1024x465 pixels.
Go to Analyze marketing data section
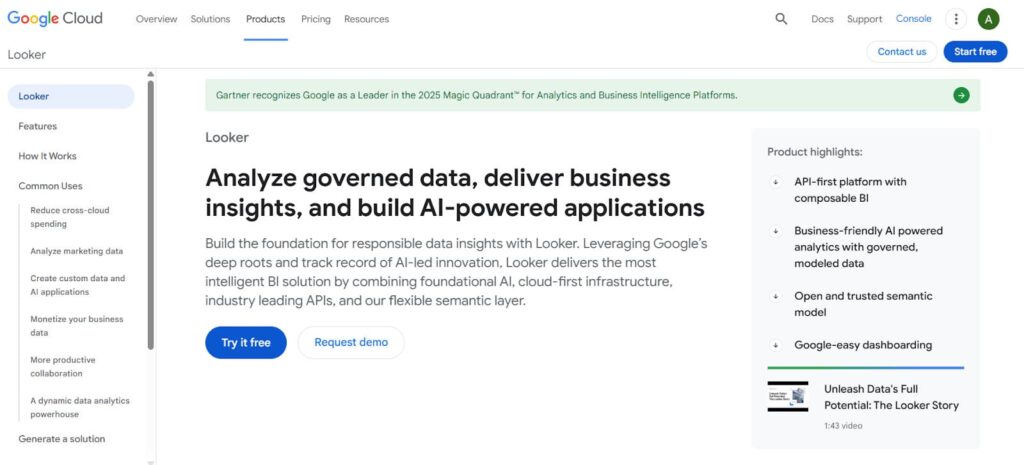[x=77, y=251]
